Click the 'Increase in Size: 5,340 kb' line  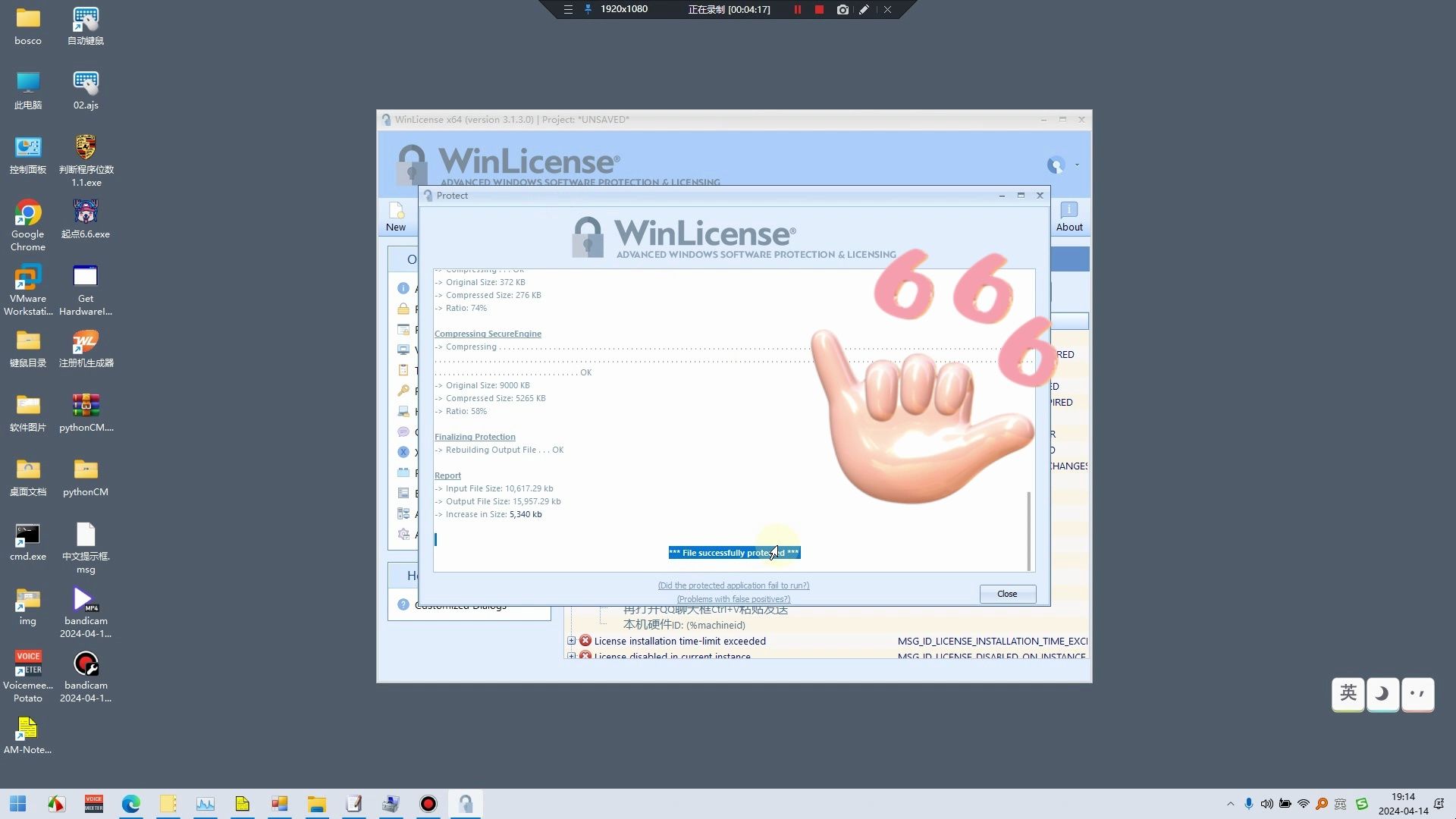(x=488, y=514)
